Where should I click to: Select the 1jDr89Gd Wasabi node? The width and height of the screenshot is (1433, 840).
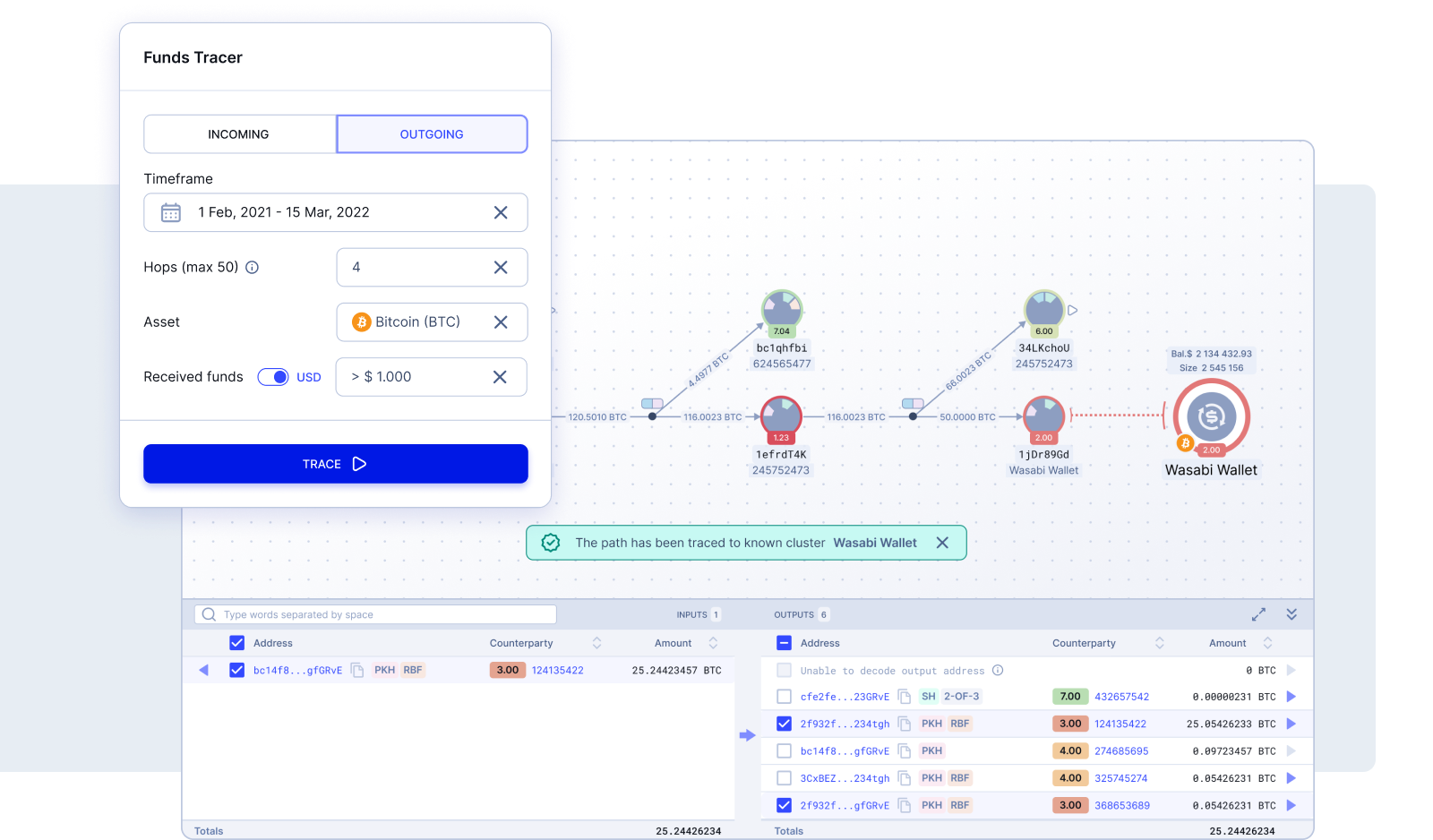point(1043,417)
